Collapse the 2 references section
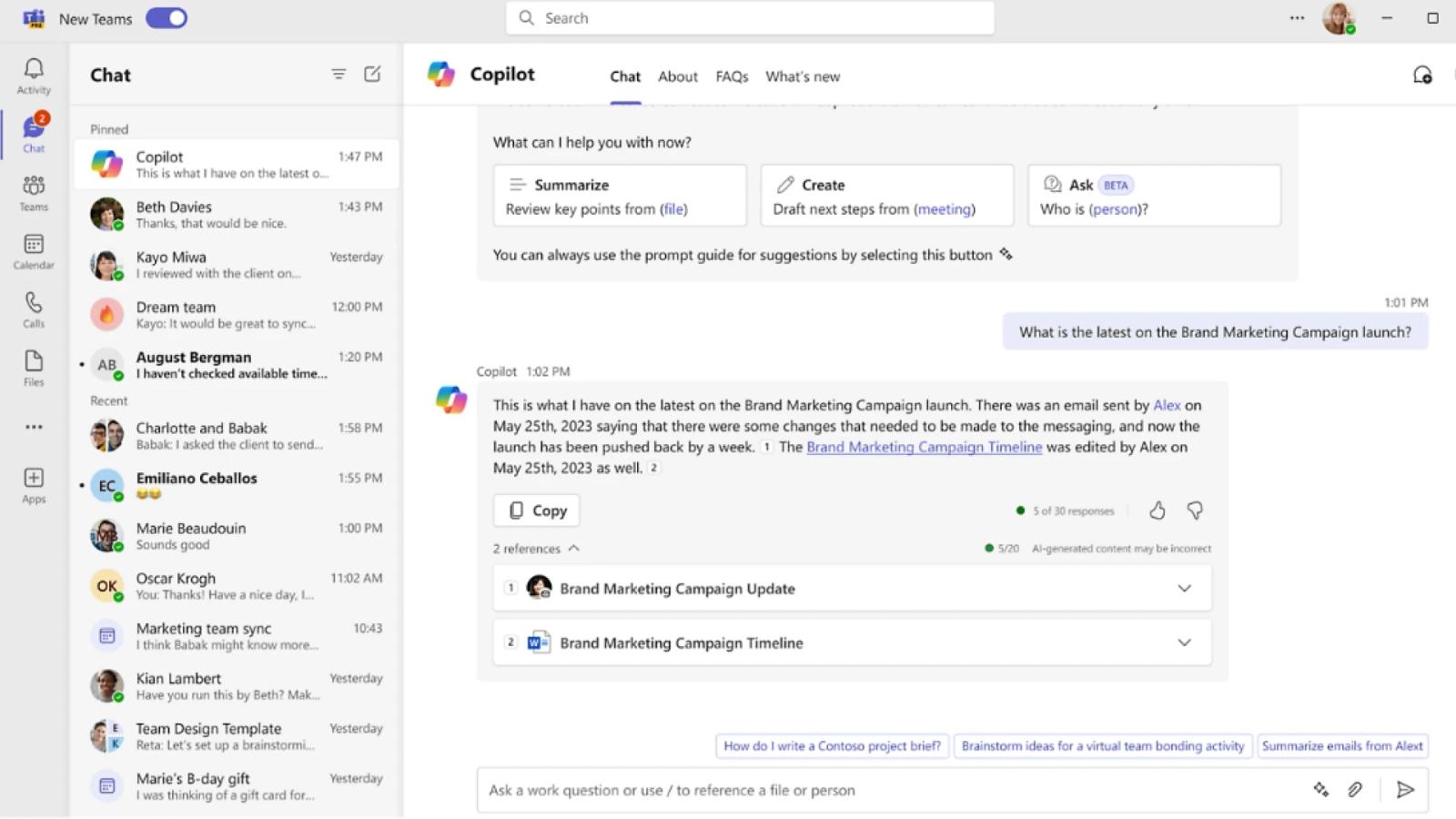 pyautogui.click(x=536, y=549)
